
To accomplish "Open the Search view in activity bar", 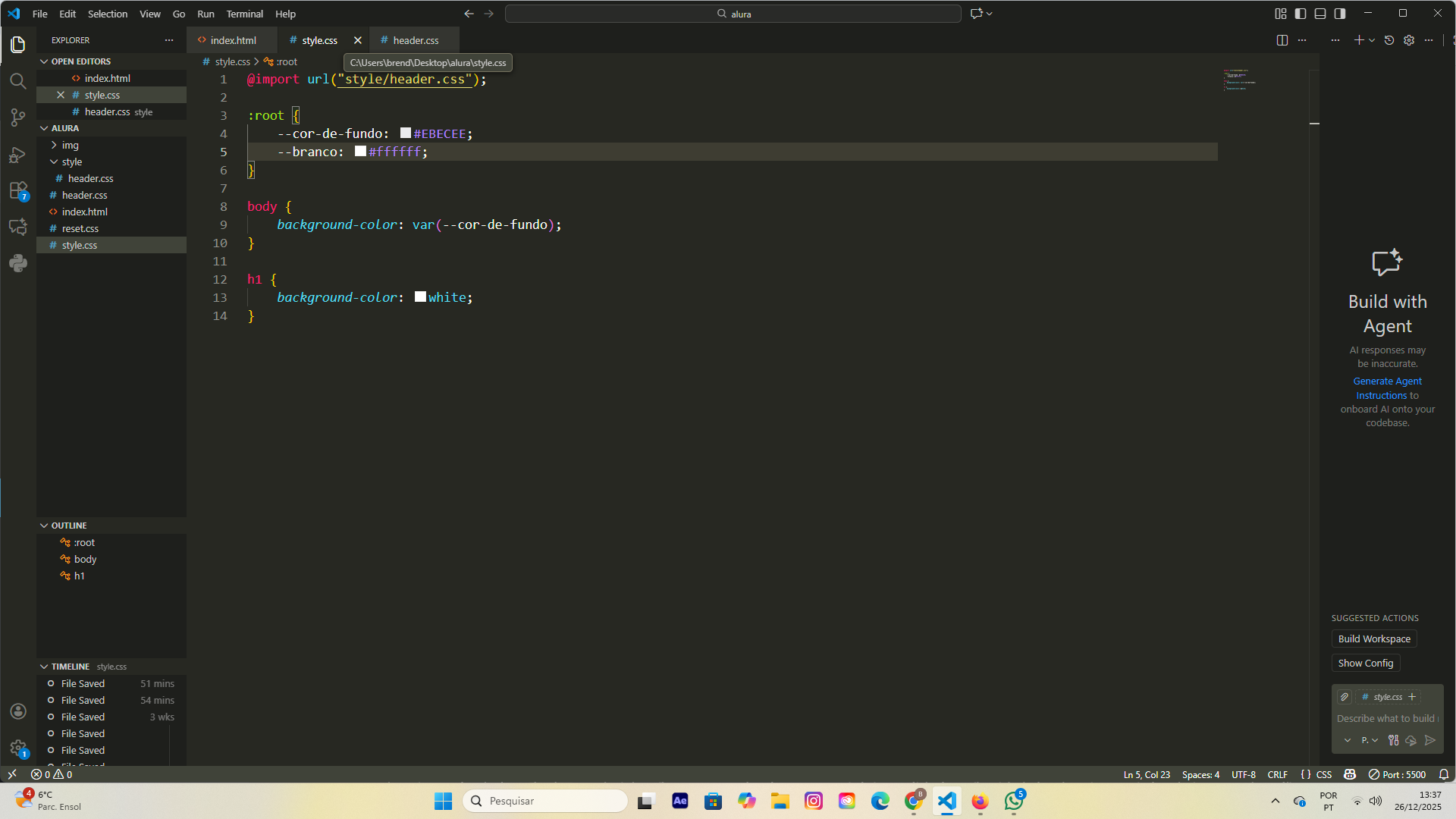I will point(18,80).
